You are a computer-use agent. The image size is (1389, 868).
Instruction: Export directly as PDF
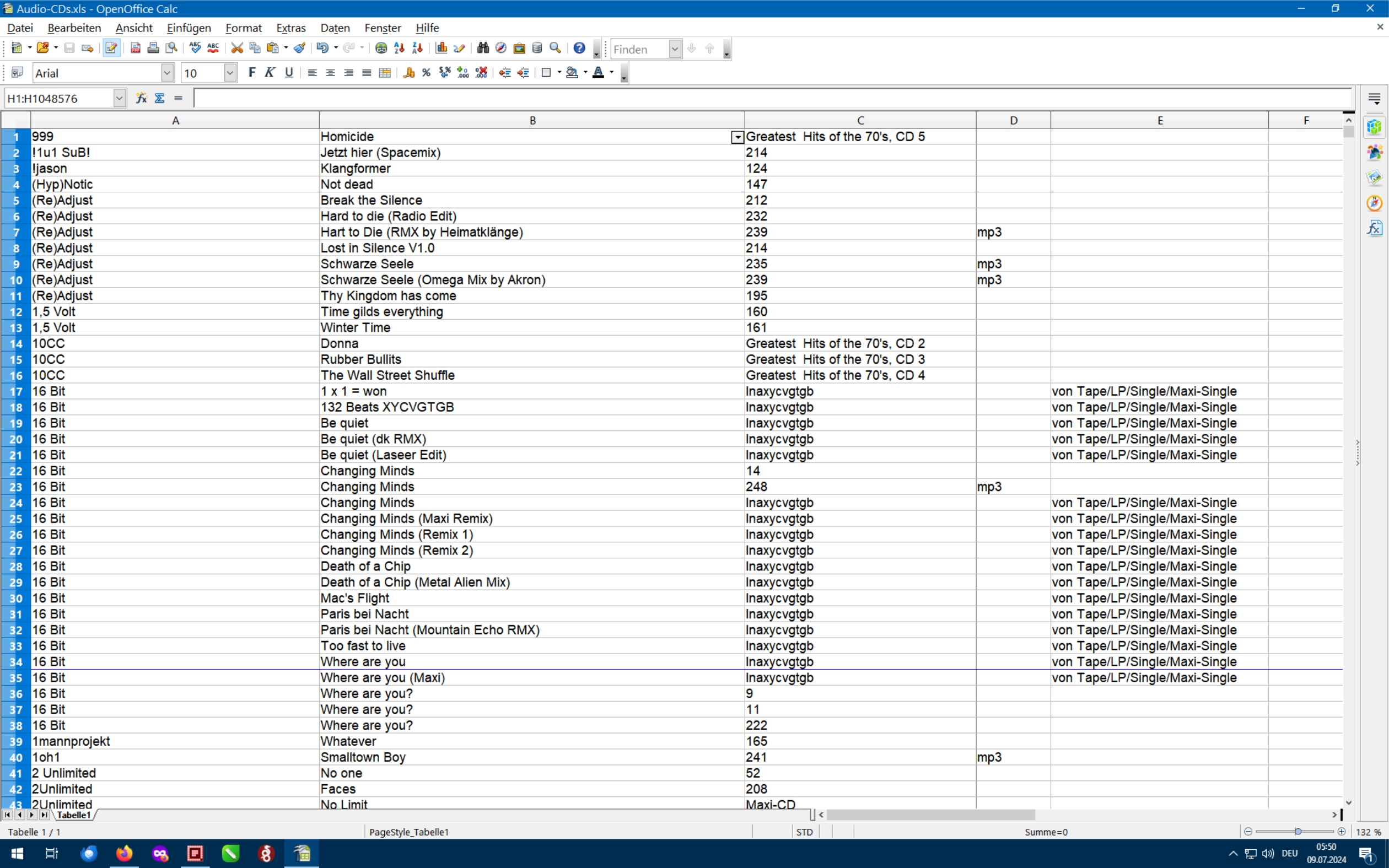(x=136, y=48)
